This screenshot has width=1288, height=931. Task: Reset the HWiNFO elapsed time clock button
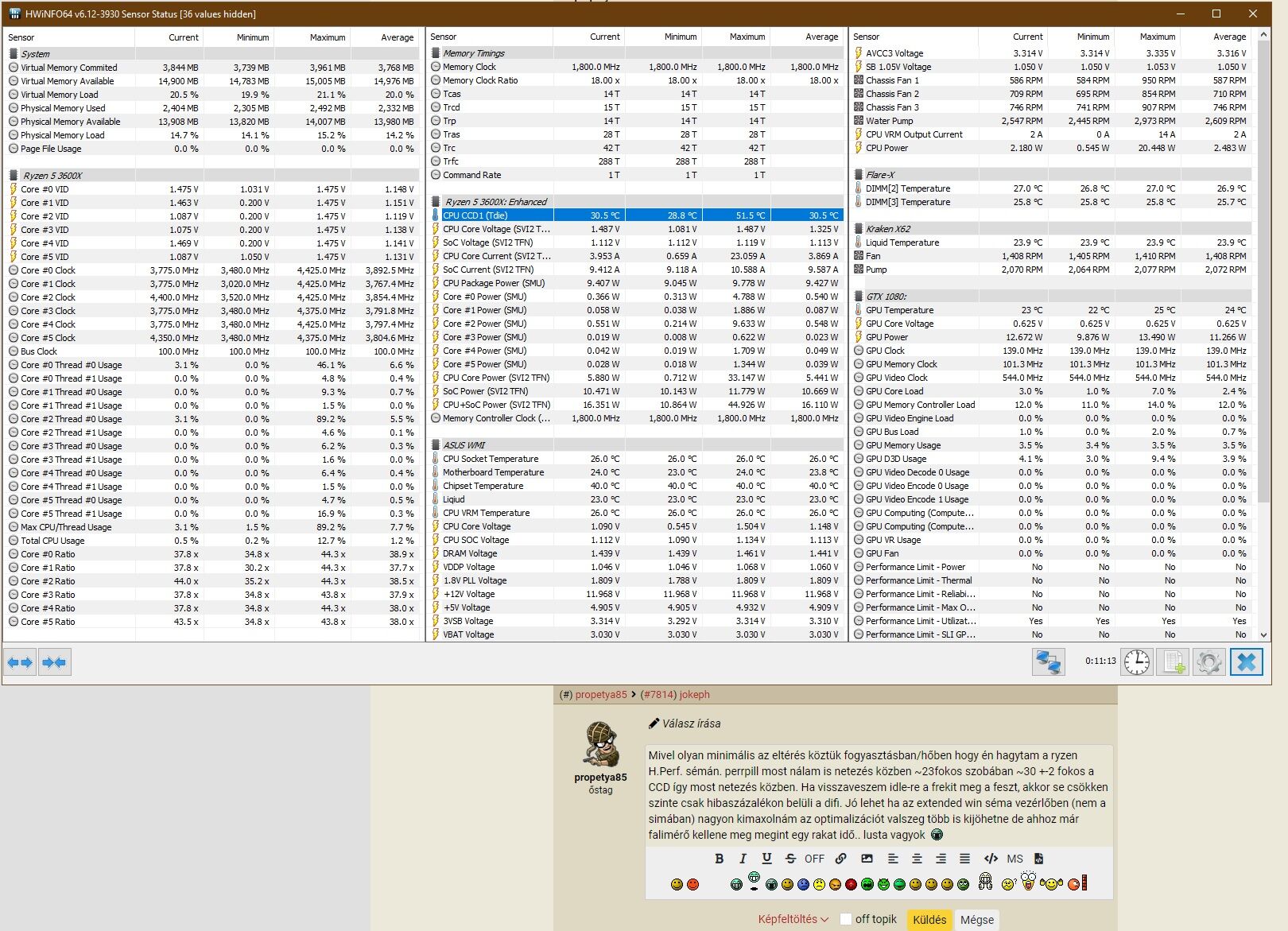pos(1137,661)
